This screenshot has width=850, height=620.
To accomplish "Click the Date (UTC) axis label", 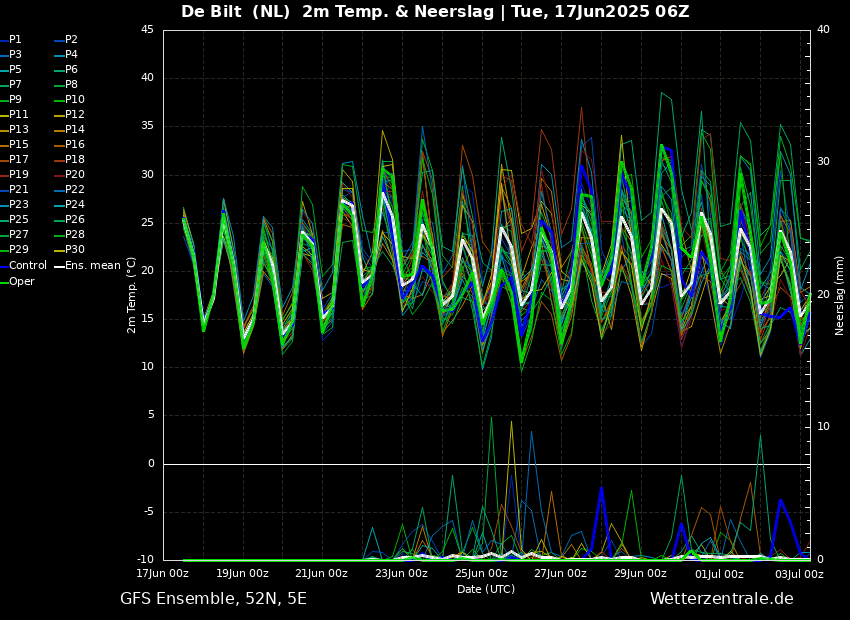I will click(486, 589).
